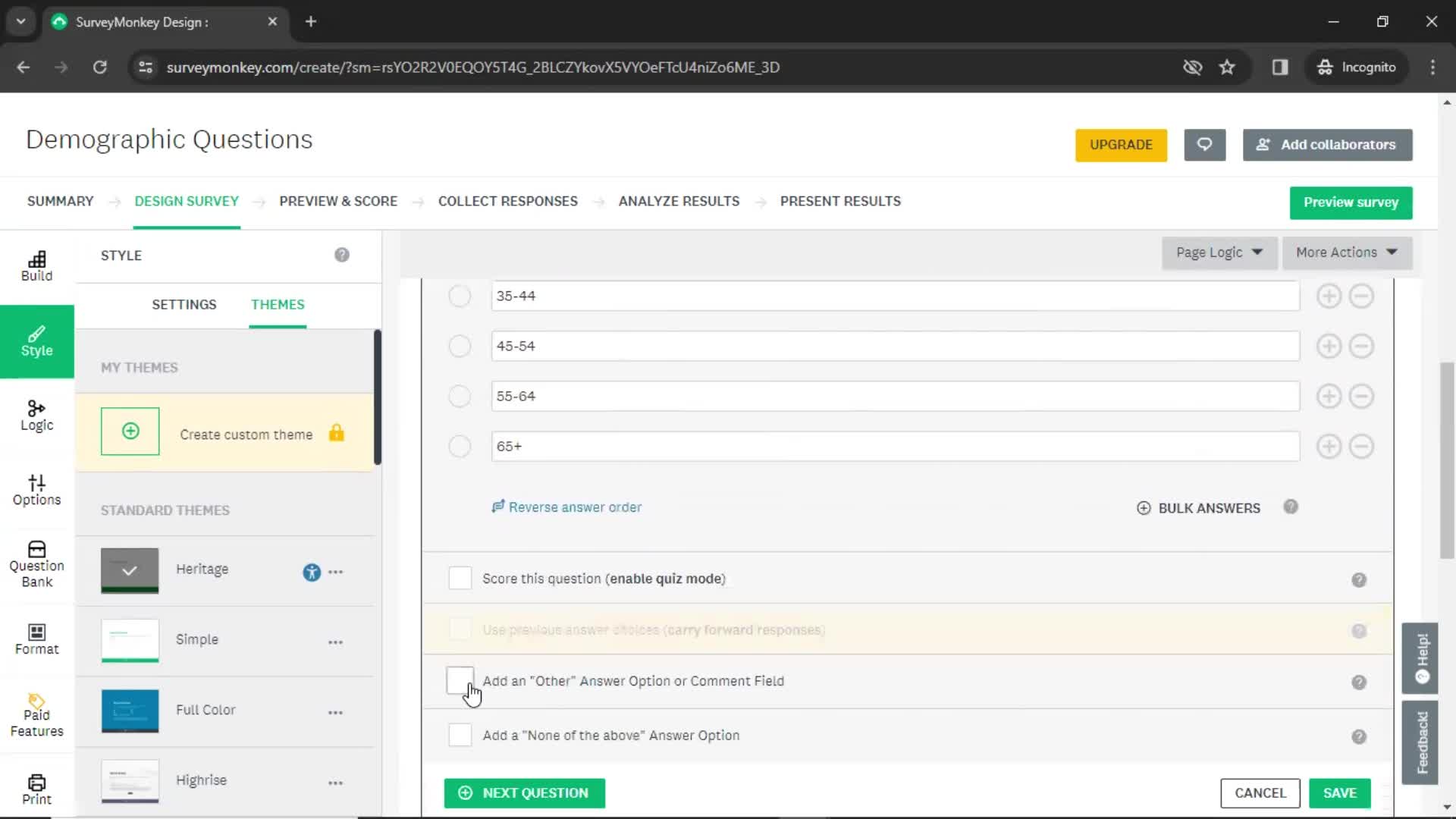
Task: Cancel editing the question
Action: pyautogui.click(x=1260, y=793)
